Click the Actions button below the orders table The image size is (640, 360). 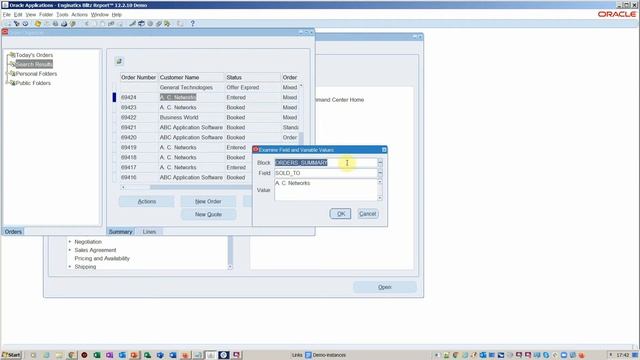pos(147,201)
